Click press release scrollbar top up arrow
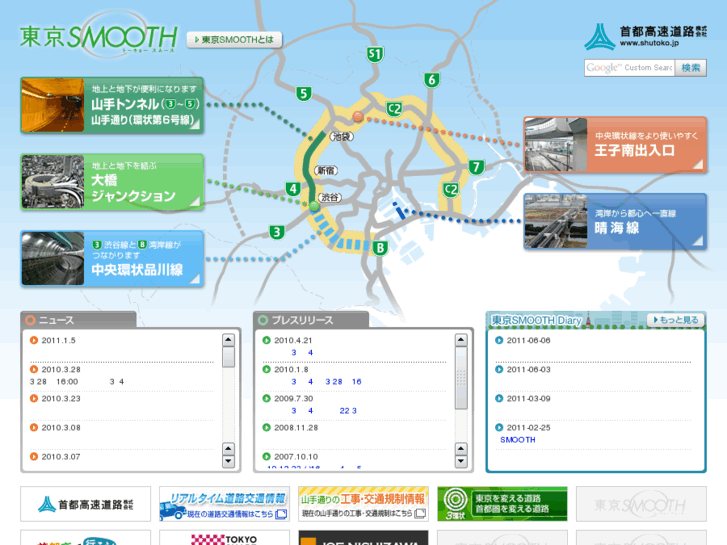Image resolution: width=727 pixels, height=545 pixels. [x=461, y=340]
